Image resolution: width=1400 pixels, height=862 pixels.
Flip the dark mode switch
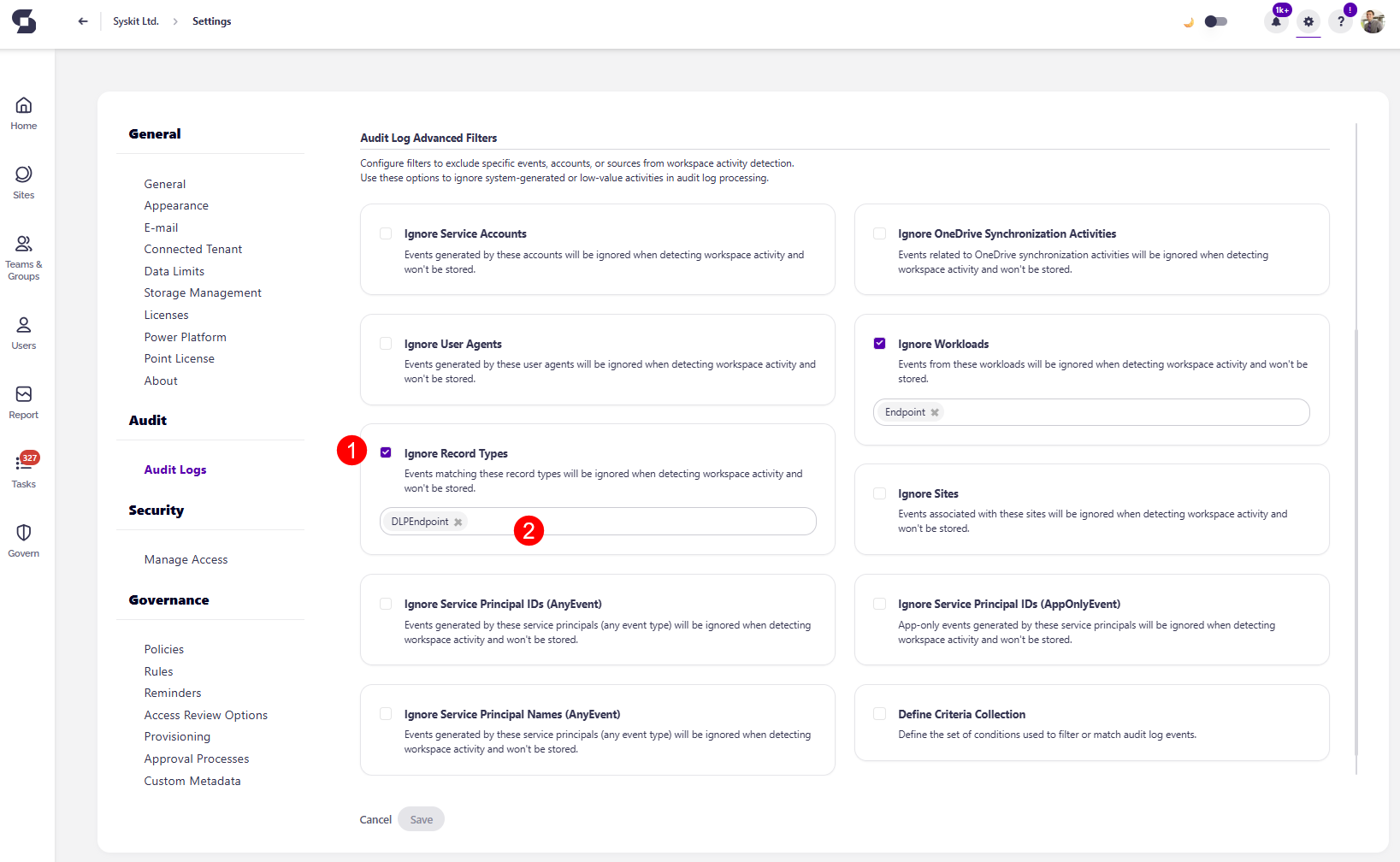pos(1215,21)
